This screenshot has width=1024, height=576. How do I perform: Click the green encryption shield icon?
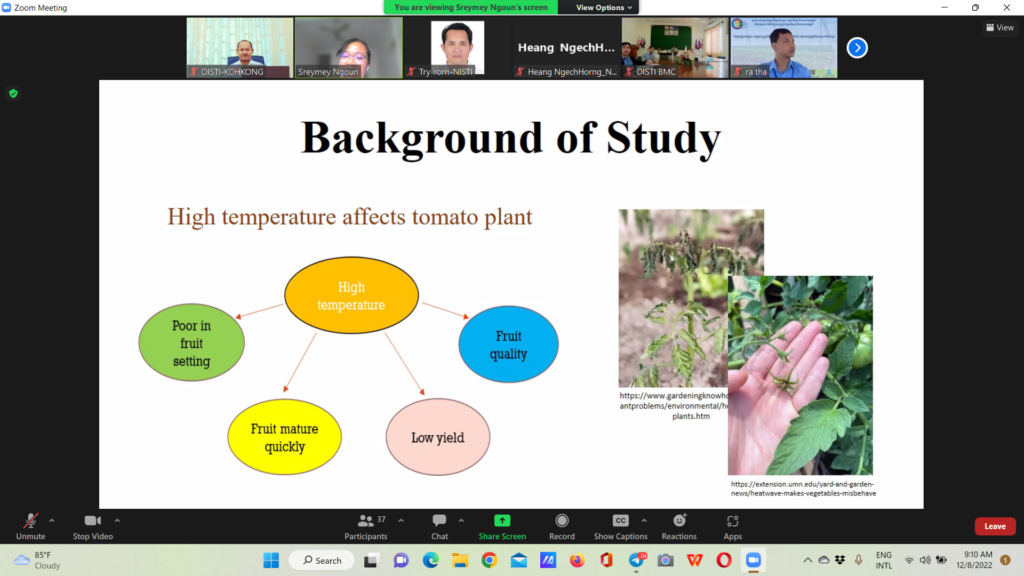[x=13, y=93]
